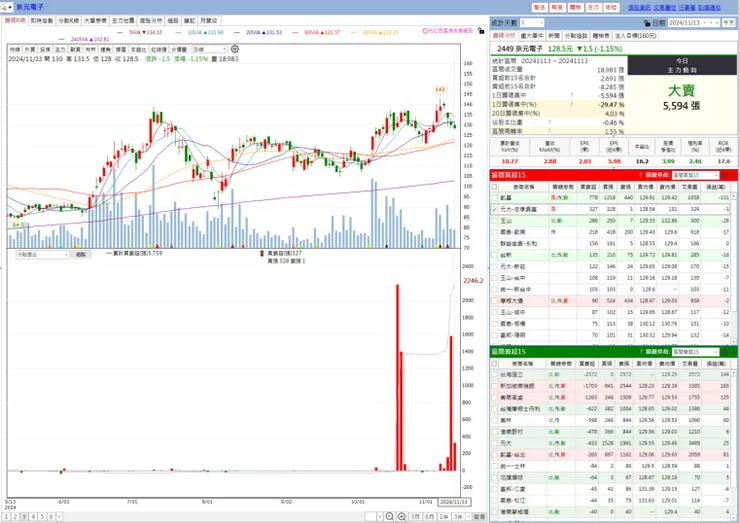The width and height of the screenshot is (740, 523).
Task: Toggle the 投信 indicator button on chart toolbar
Action: tap(45, 49)
